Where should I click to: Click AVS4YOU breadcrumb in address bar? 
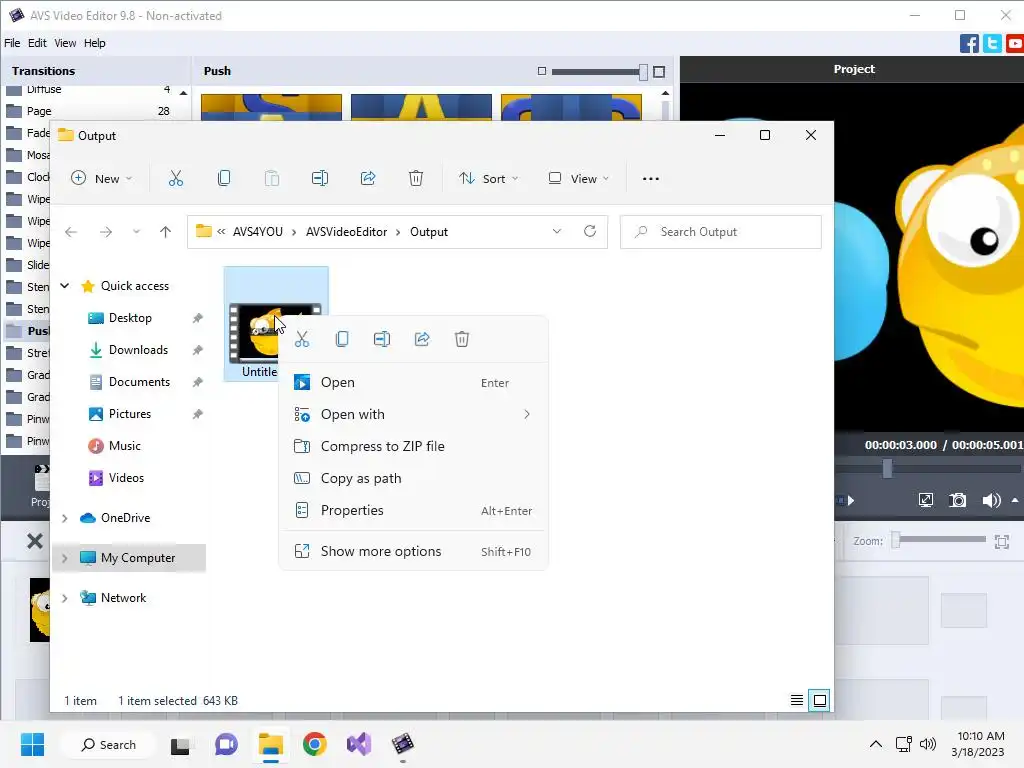(258, 232)
